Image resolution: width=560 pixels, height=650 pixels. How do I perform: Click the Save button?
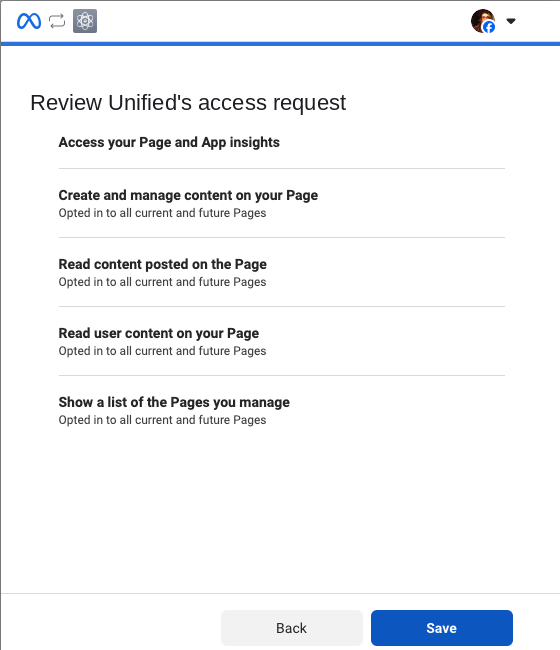[x=442, y=628]
